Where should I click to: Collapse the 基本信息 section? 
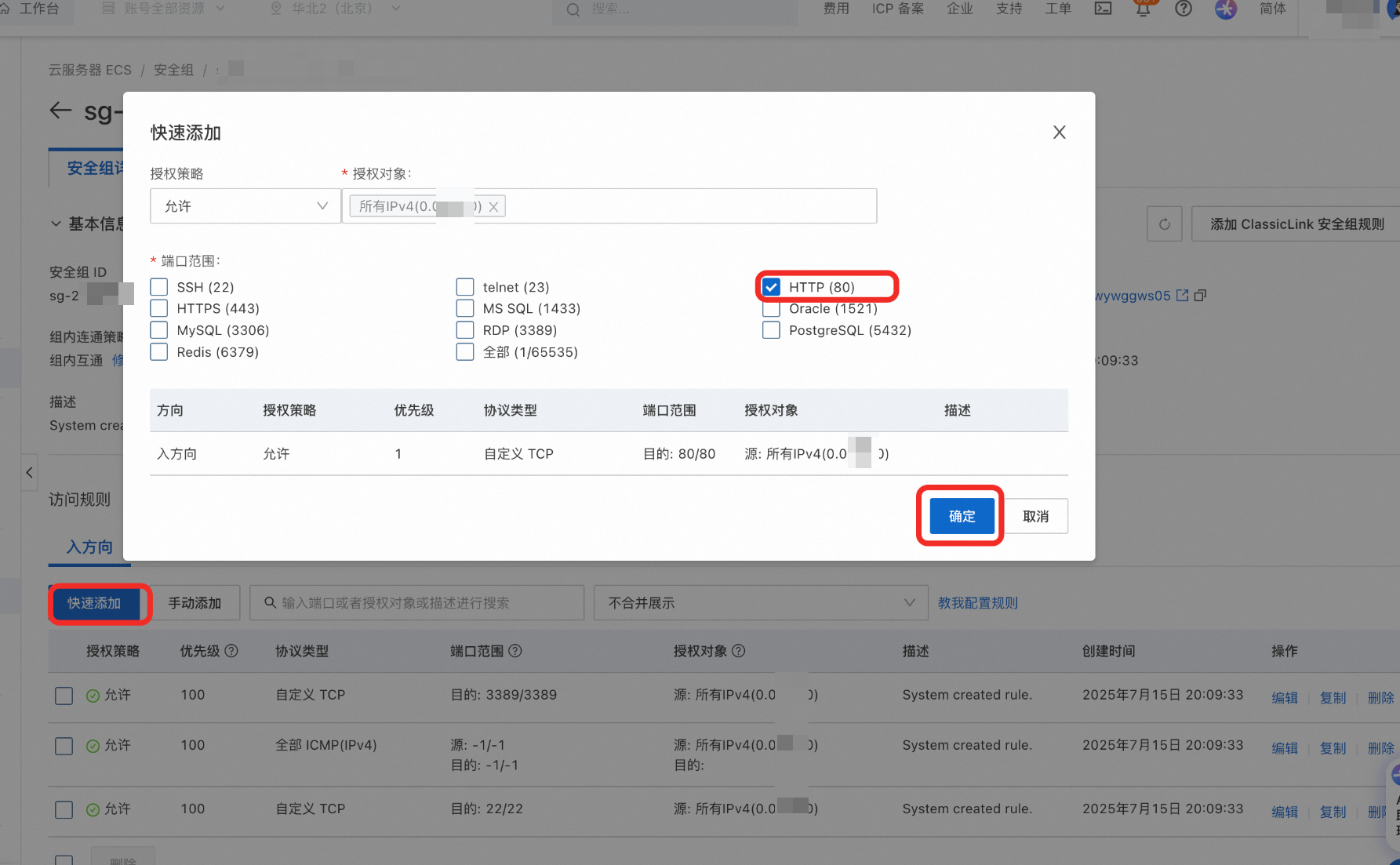click(56, 224)
